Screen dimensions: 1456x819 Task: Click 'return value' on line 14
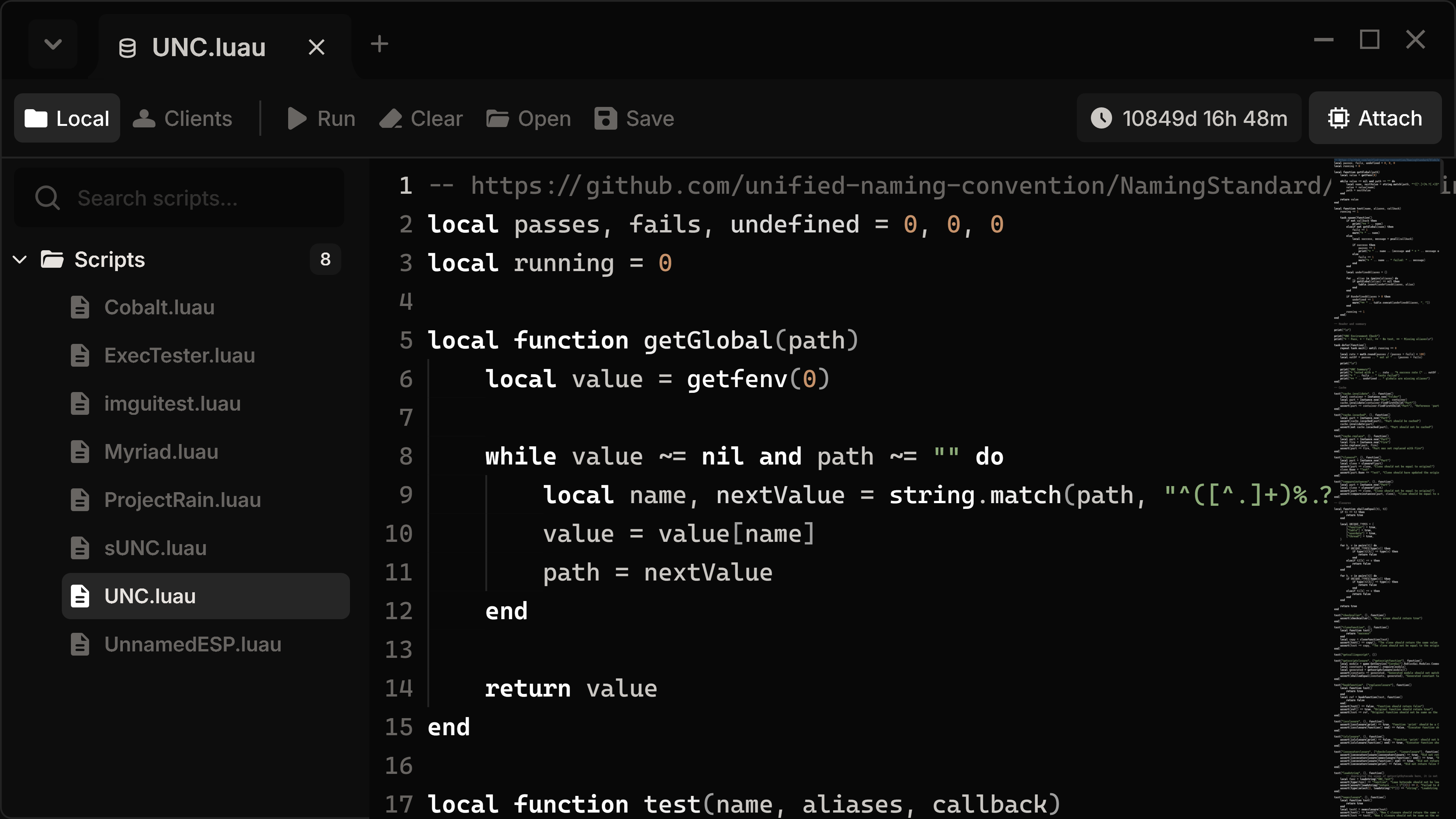tap(571, 689)
